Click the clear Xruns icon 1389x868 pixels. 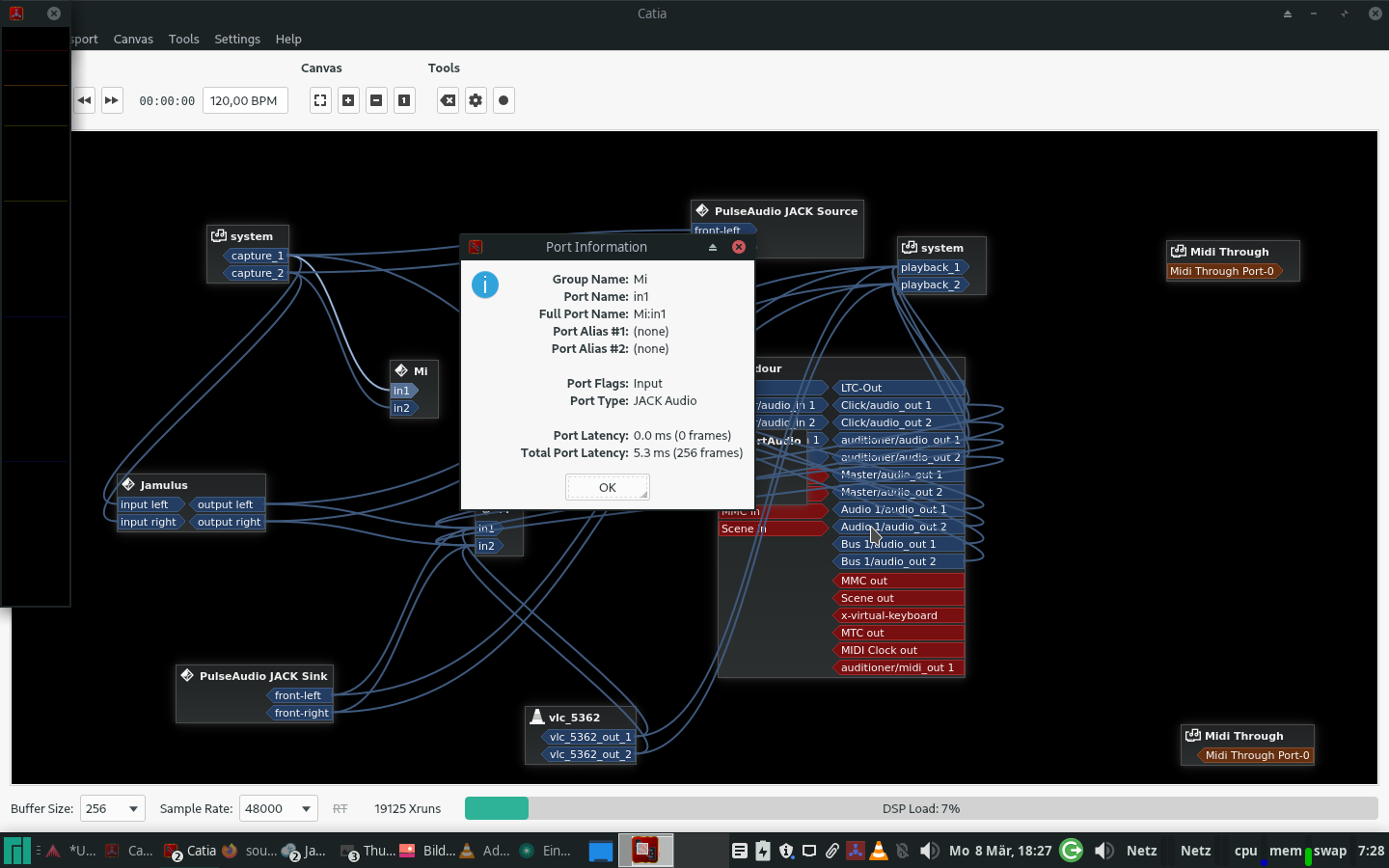448,100
